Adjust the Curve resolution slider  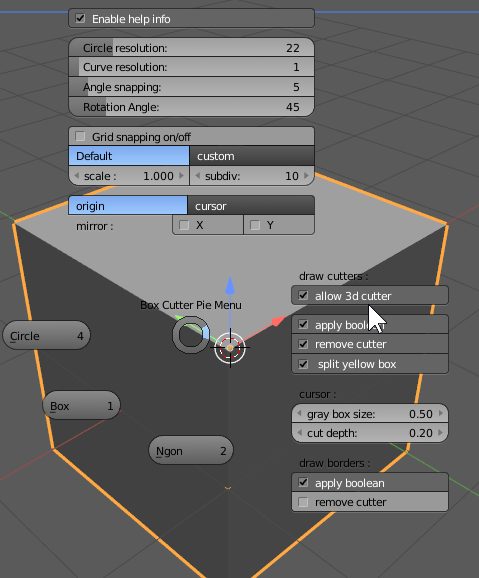click(x=191, y=67)
